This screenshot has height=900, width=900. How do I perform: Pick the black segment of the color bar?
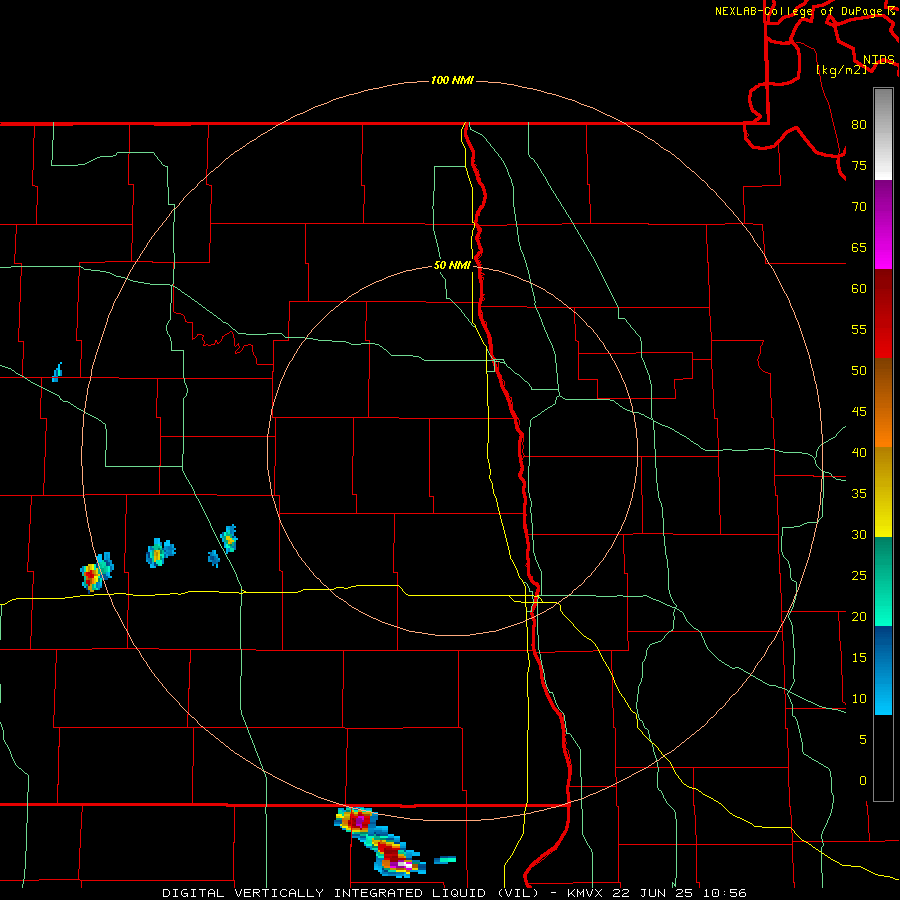click(x=883, y=758)
